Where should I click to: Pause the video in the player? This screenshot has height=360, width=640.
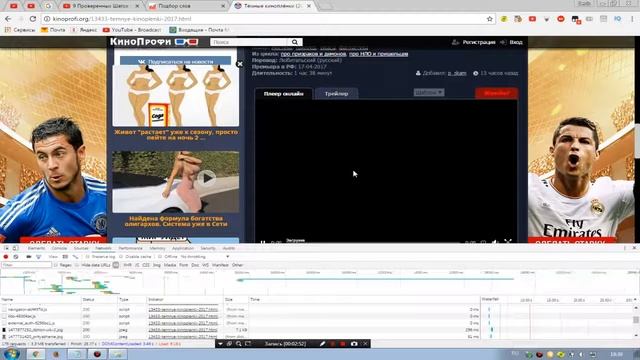tap(263, 242)
